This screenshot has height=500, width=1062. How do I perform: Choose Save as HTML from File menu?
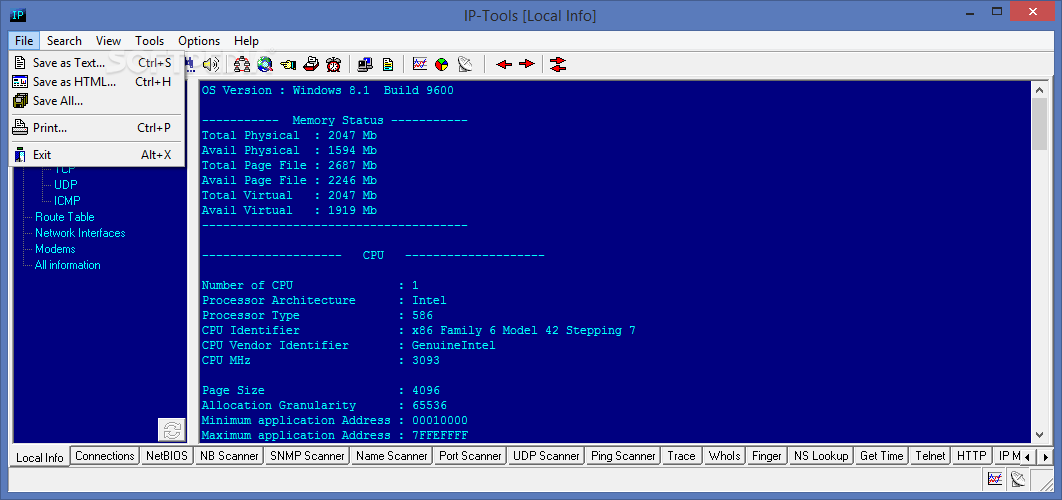(x=97, y=82)
